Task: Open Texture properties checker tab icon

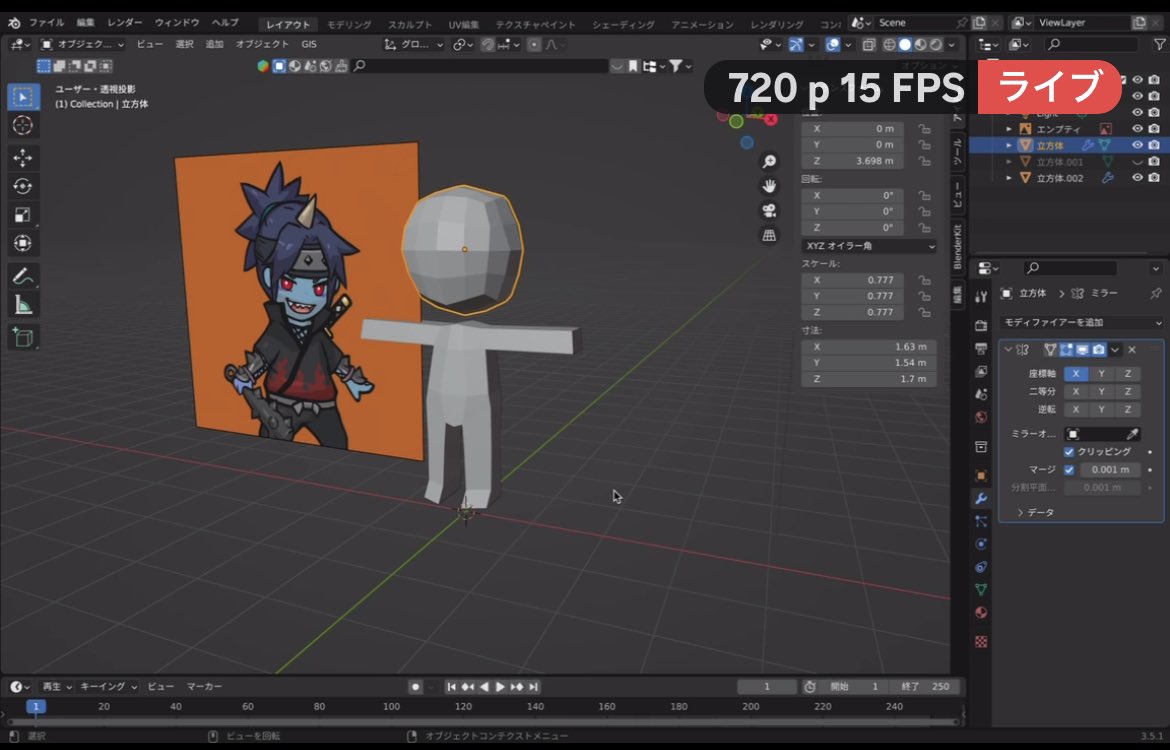Action: [x=981, y=642]
